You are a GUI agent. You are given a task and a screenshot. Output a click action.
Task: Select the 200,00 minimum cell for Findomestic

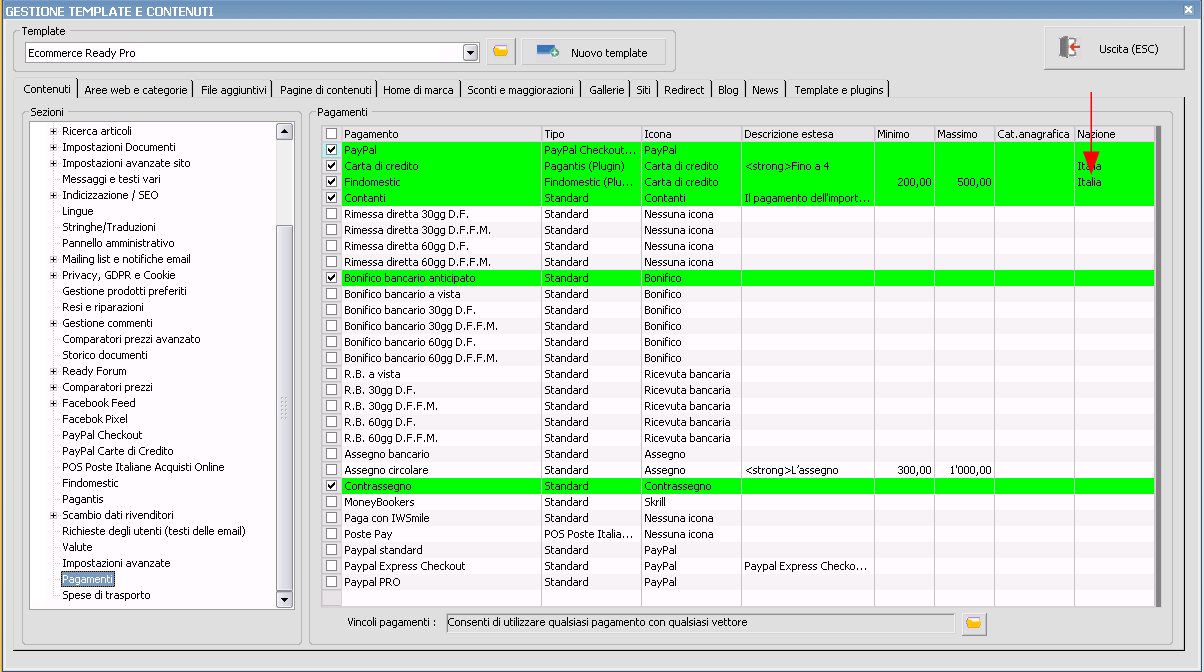(904, 182)
